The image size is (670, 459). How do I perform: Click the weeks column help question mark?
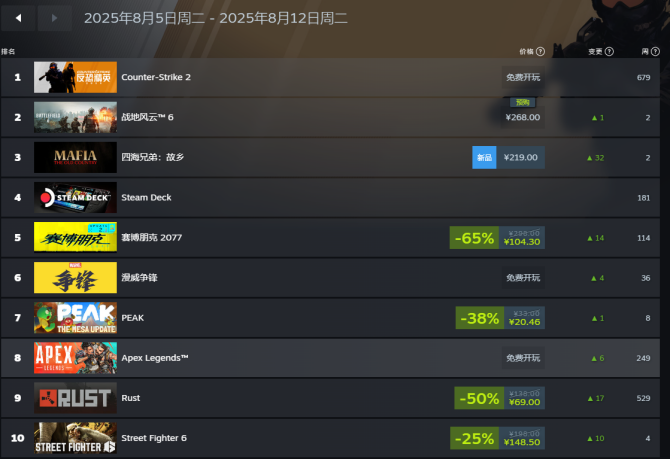[655, 52]
